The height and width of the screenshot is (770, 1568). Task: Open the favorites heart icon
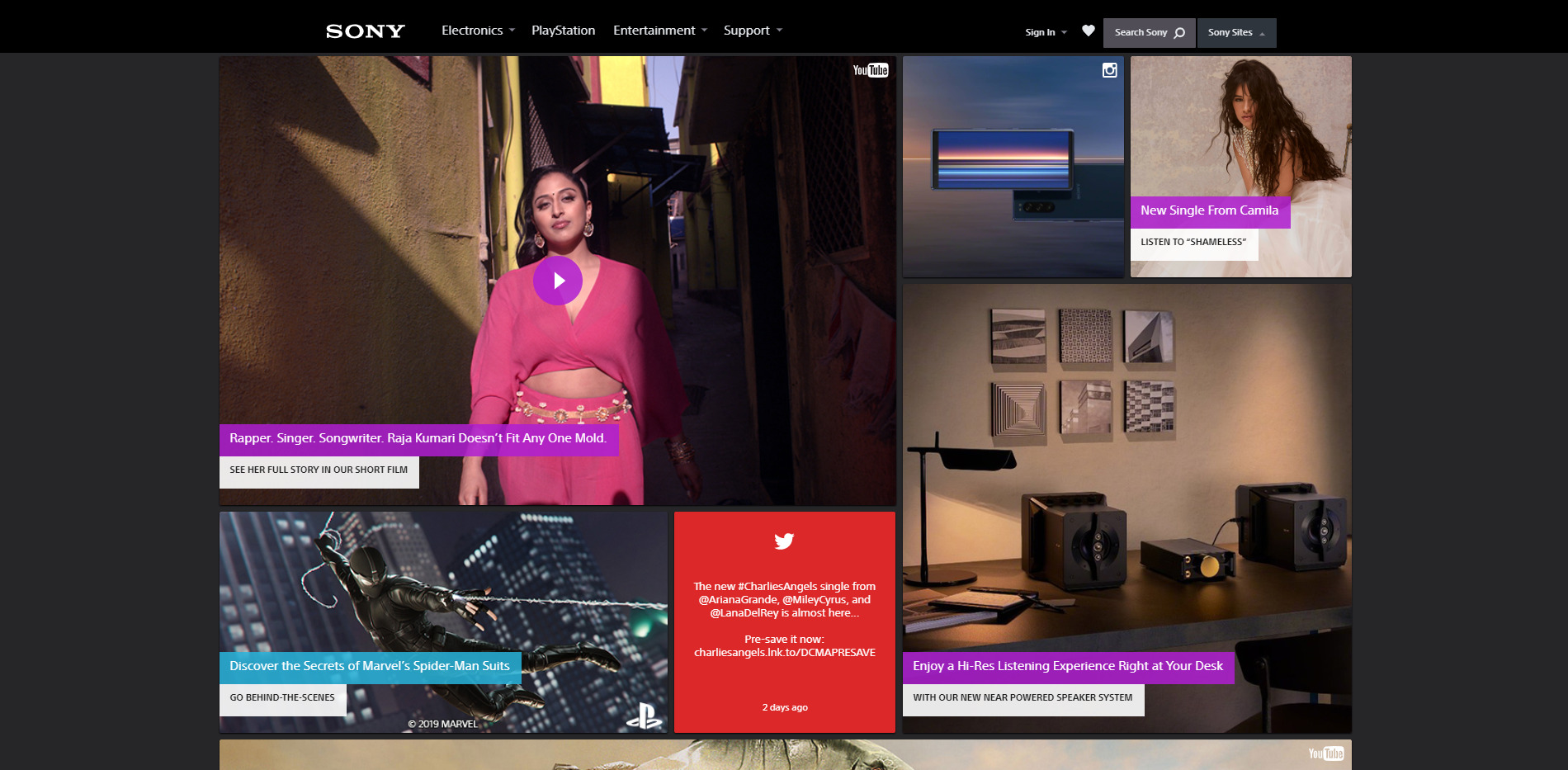coord(1089,31)
